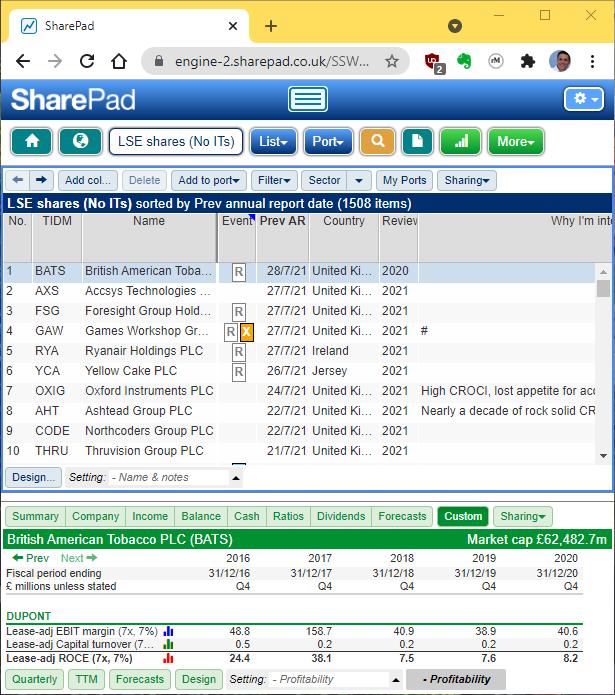This screenshot has width=615, height=695.
Task: Switch to the Company tab
Action: (x=96, y=516)
